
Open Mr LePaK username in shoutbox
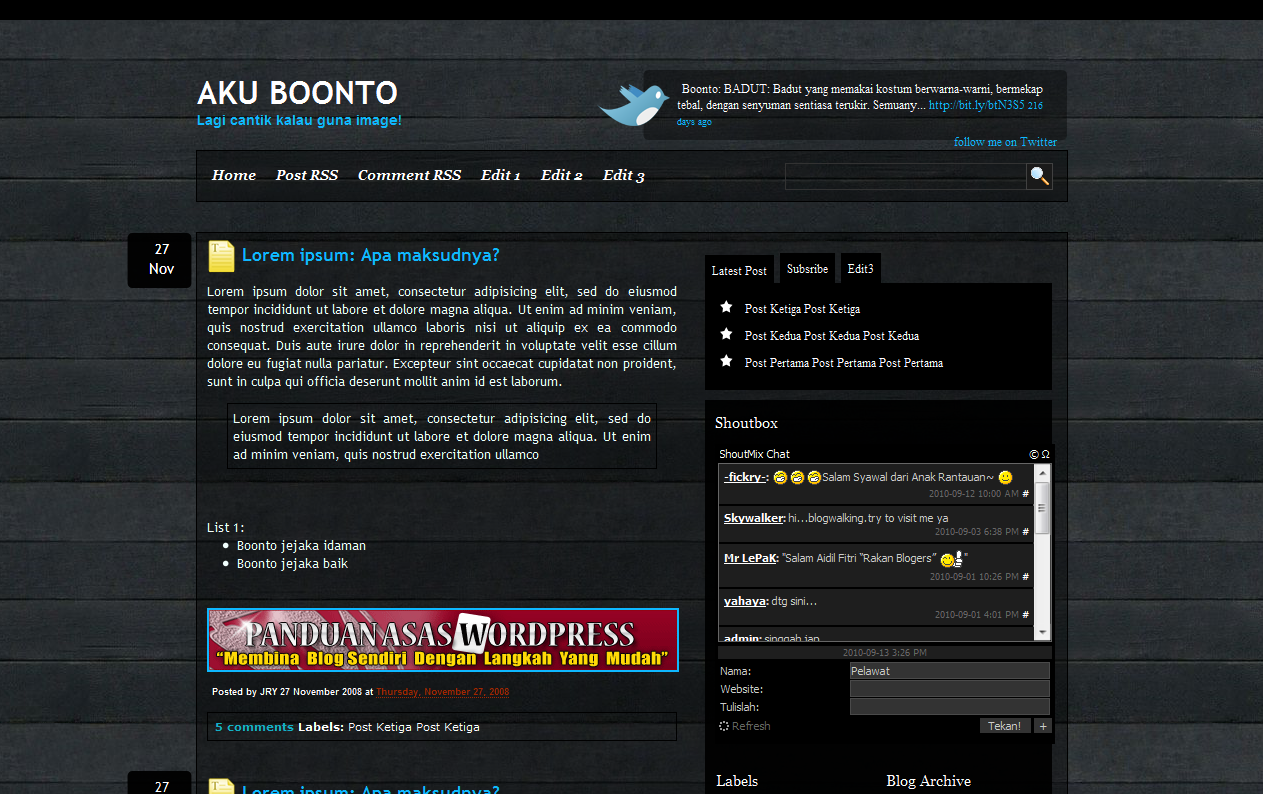[x=751, y=558]
